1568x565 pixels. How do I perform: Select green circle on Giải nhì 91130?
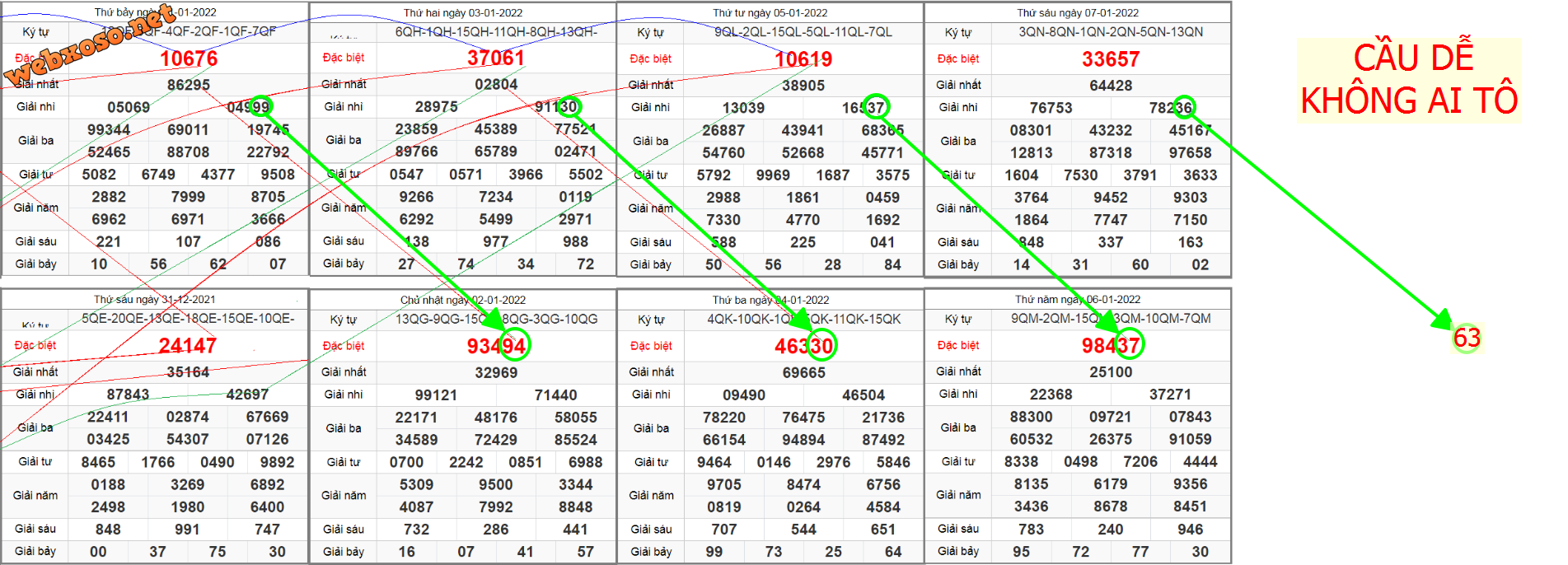tap(569, 106)
